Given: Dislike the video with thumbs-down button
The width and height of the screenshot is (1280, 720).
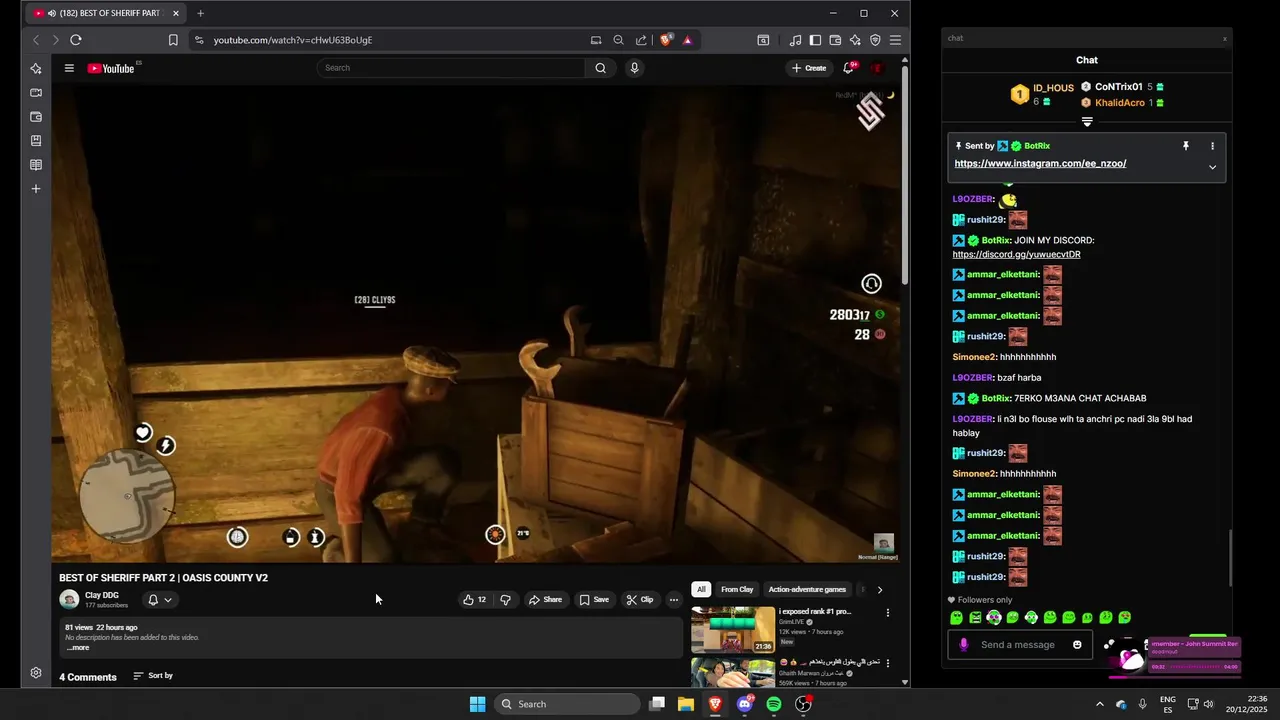Looking at the screenshot, I should click(505, 600).
